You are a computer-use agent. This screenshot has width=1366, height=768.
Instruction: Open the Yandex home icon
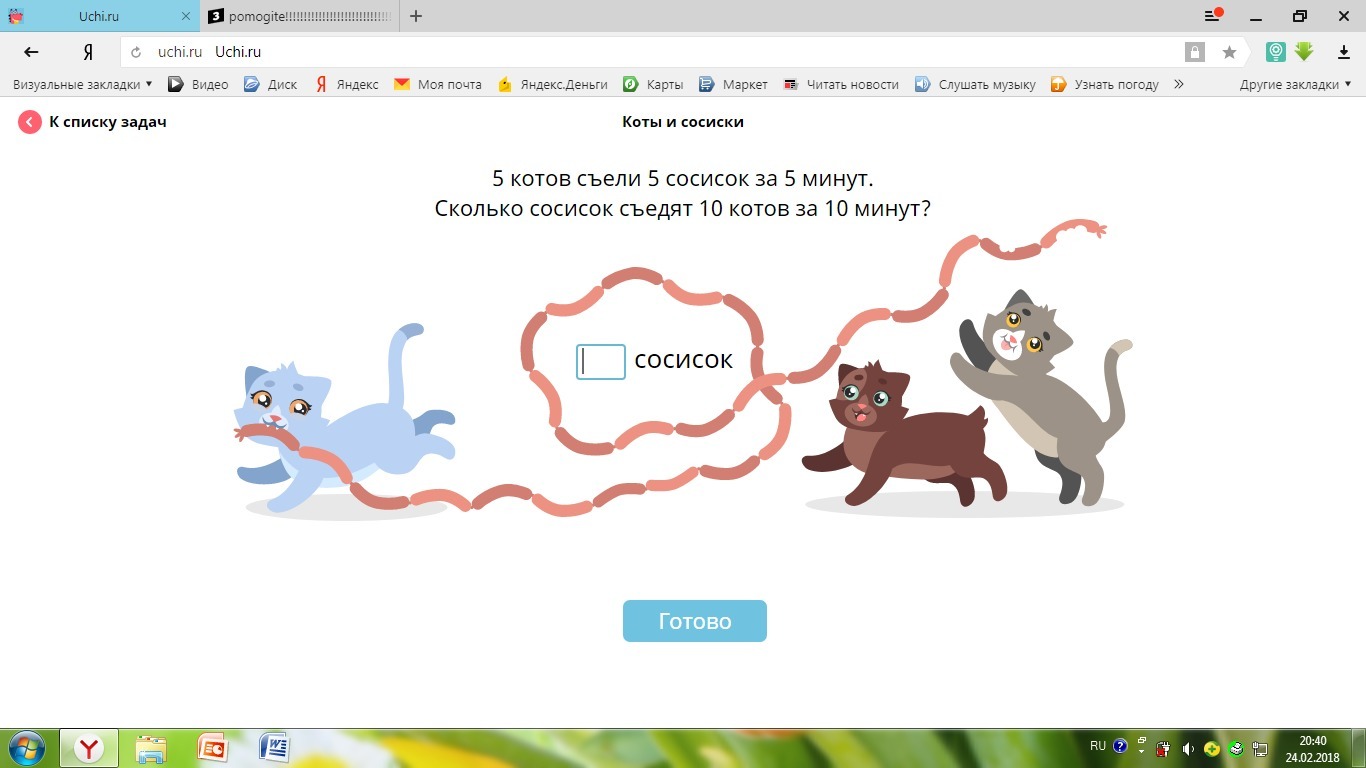click(x=88, y=52)
